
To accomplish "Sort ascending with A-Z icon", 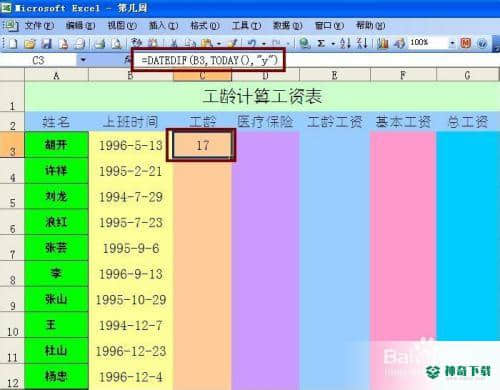I will pos(345,43).
